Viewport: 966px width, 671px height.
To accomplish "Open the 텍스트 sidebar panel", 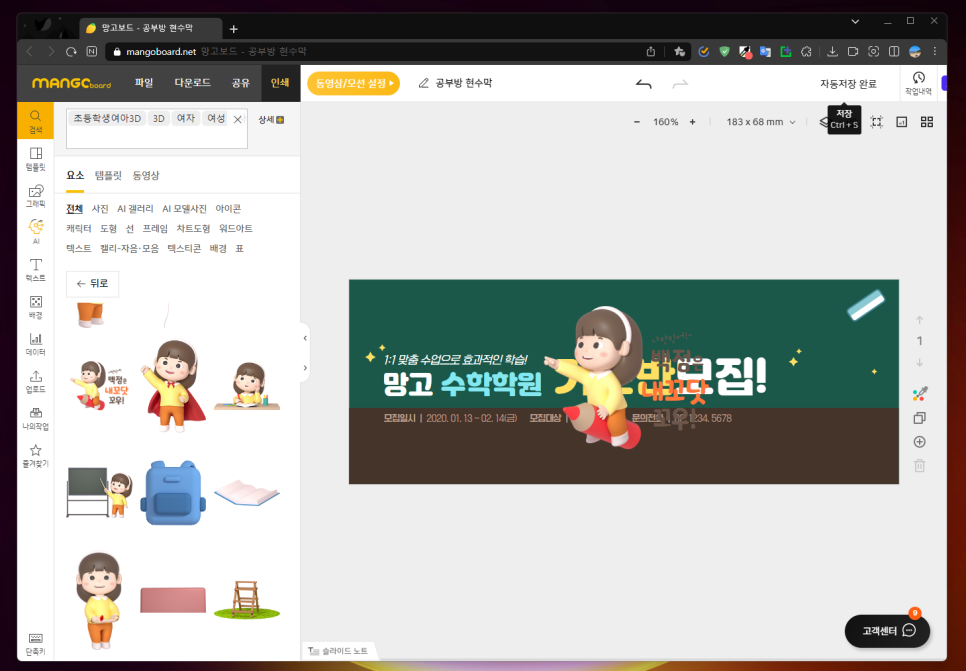I will coord(36,270).
